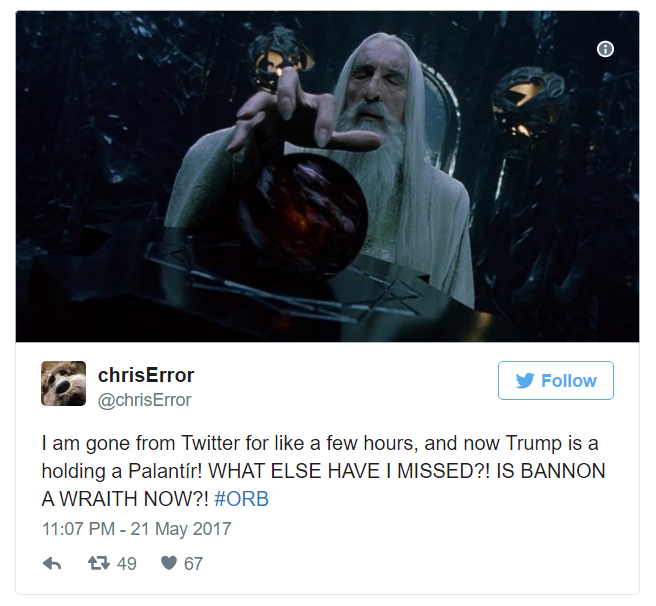View the 67 likes count
Screen dimensions: 656x606
(193, 564)
